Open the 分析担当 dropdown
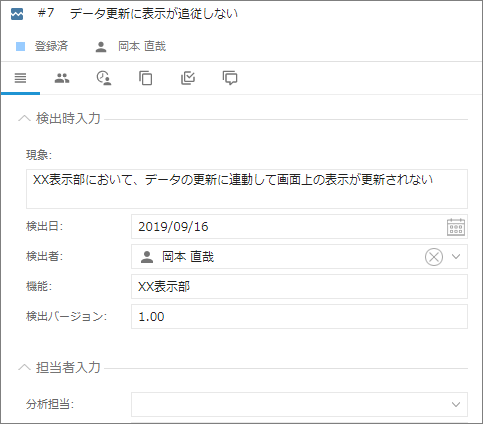The image size is (483, 424). click(456, 405)
